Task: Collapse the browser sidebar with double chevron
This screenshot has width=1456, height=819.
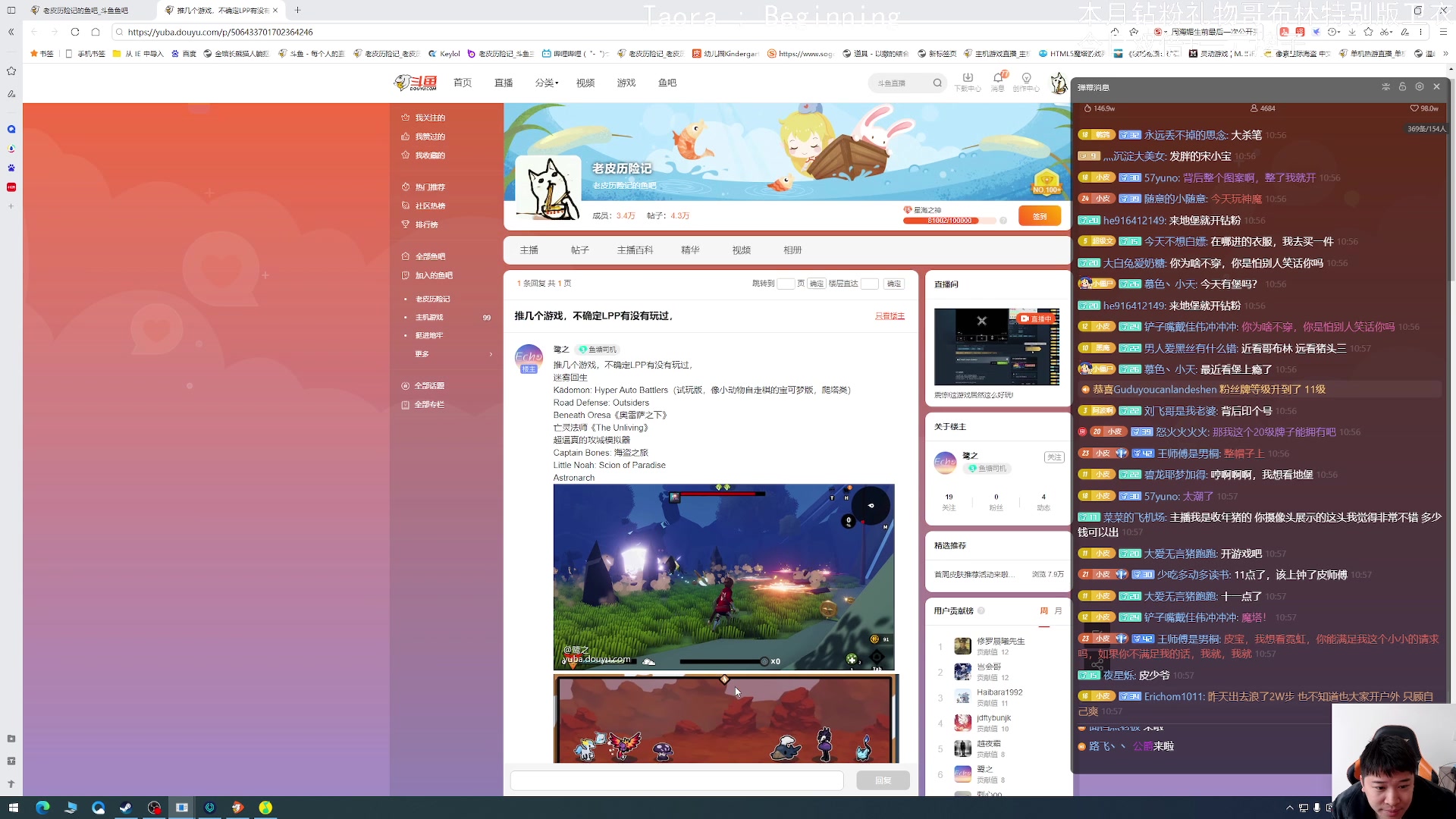Action: click(11, 32)
